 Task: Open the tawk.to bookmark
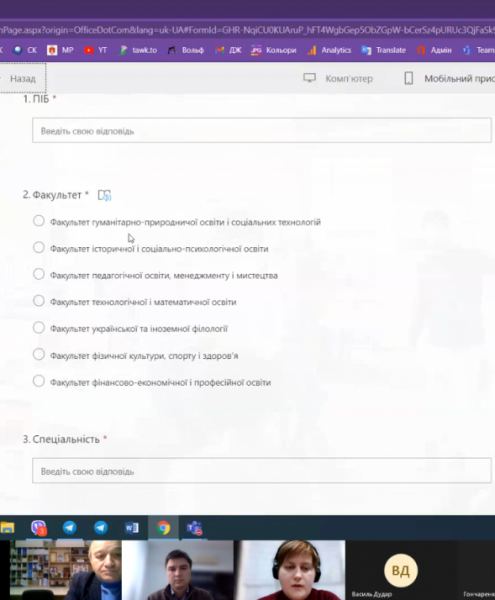(138, 50)
